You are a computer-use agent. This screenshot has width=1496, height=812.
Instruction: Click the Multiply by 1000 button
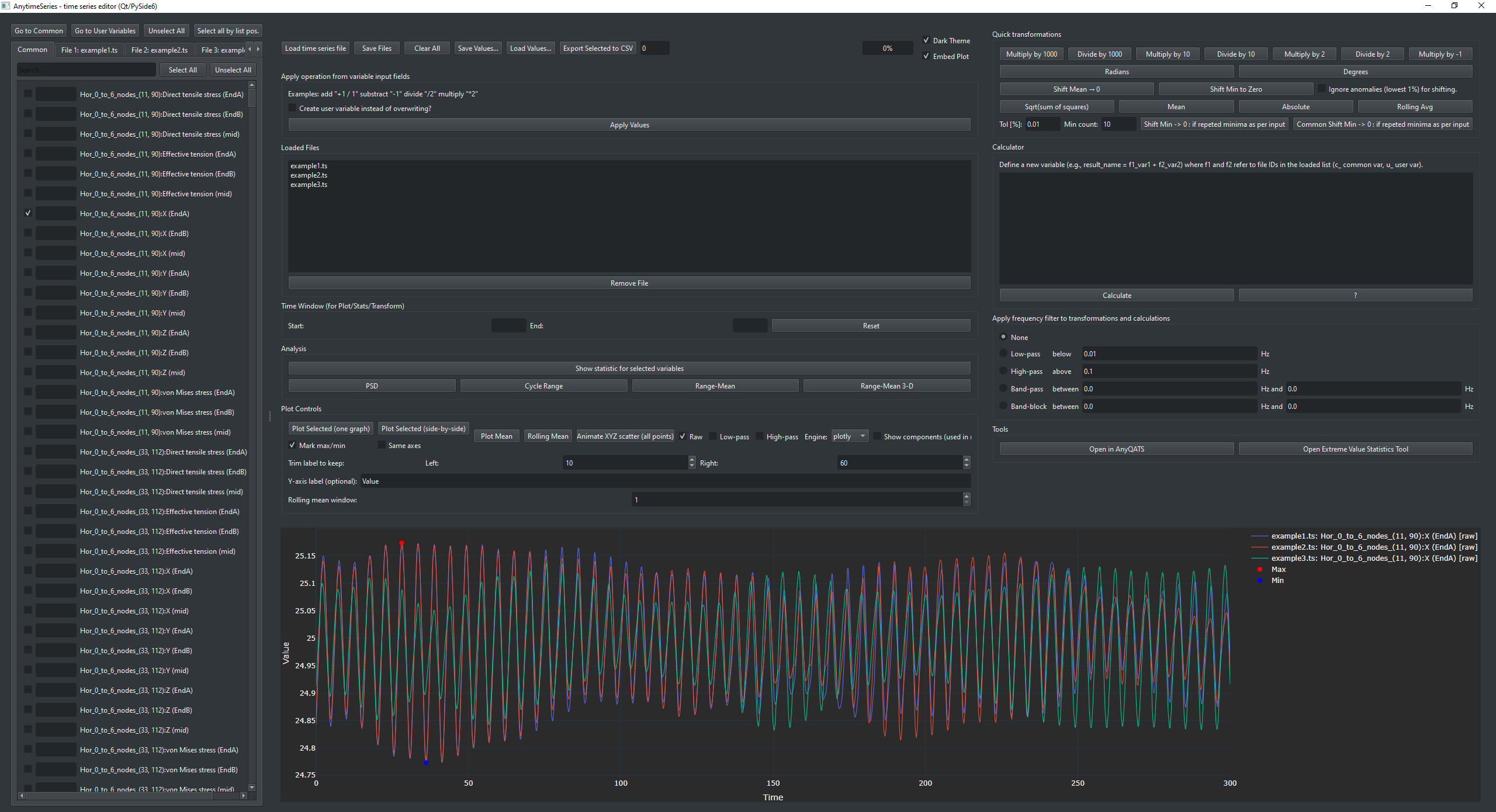coord(1031,54)
